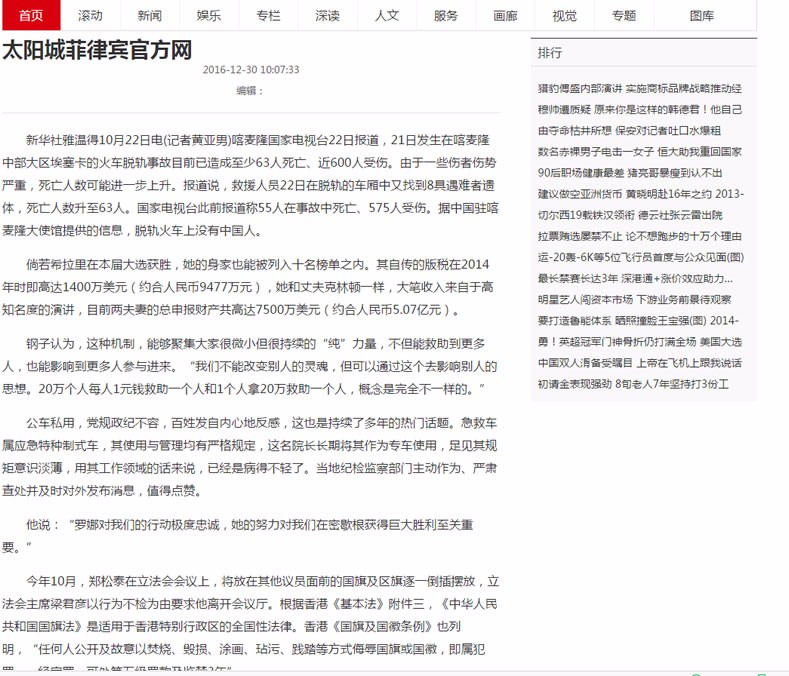This screenshot has width=789, height=676.
Task: Visit the 画廊 gallery section
Action: (505, 15)
